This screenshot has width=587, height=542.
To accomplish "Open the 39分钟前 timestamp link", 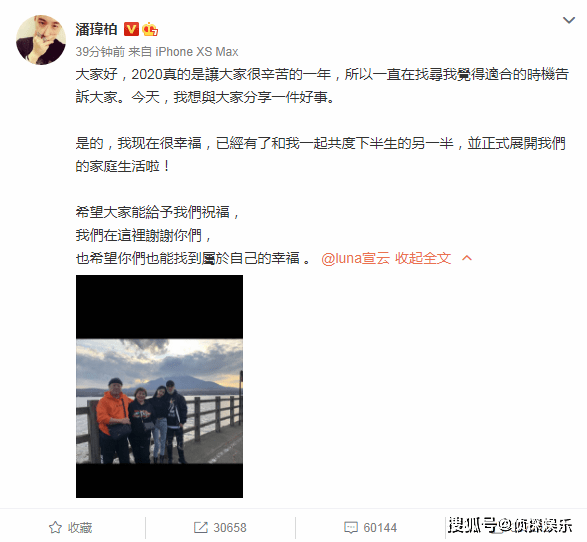I will (x=100, y=52).
